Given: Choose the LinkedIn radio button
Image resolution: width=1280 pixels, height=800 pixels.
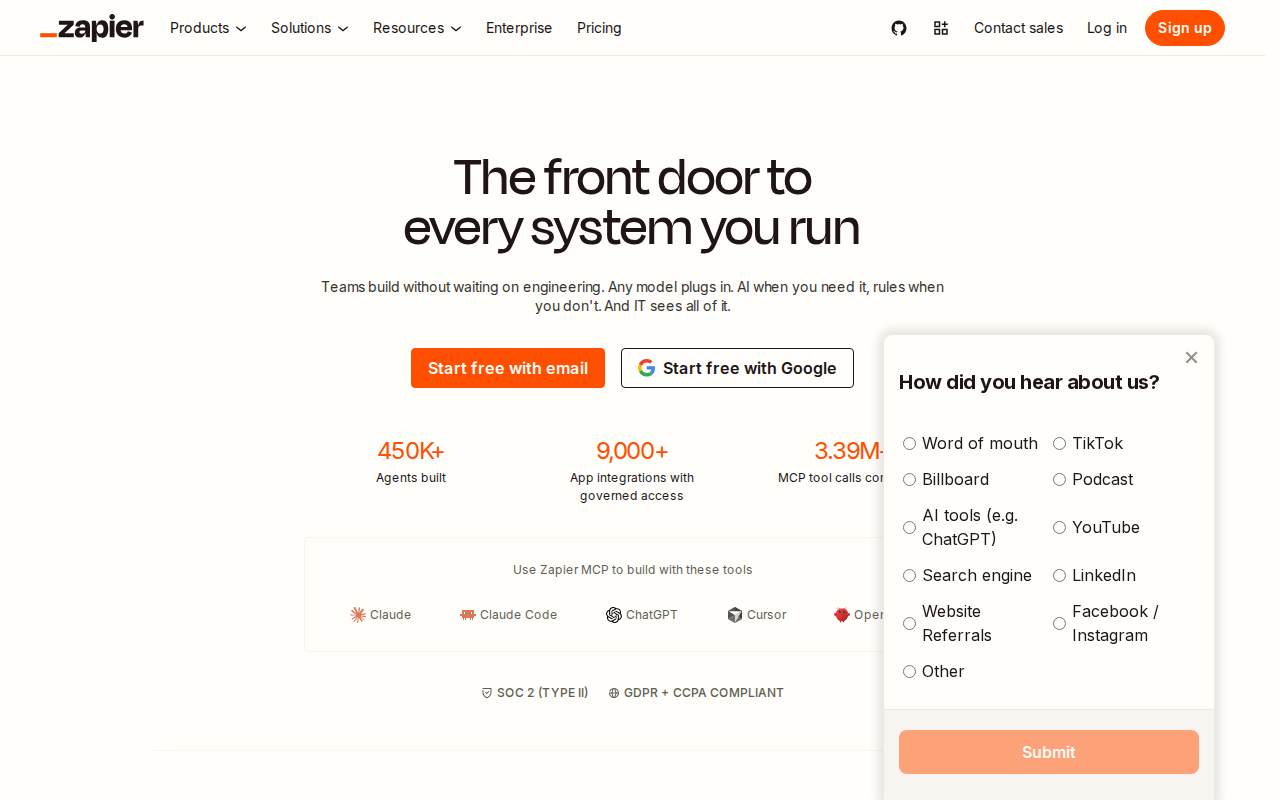Looking at the screenshot, I should [1059, 575].
